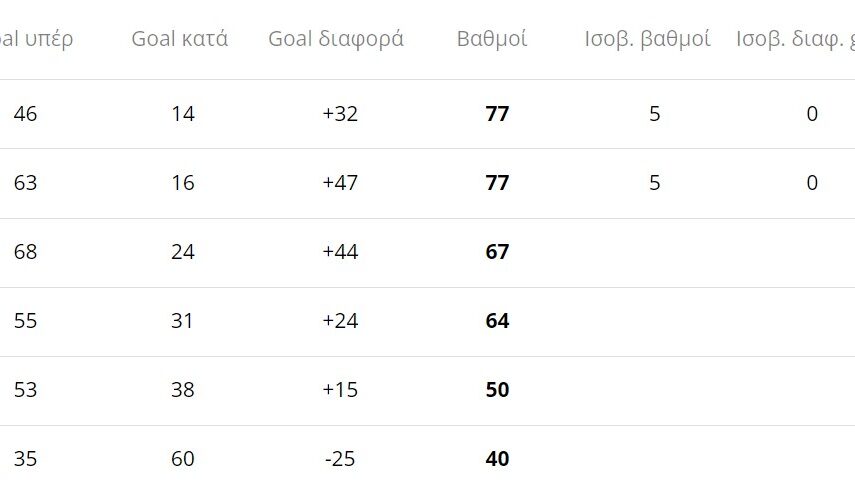Click the 'Goal διαφορά' column header
855x493 pixels.
(336, 40)
